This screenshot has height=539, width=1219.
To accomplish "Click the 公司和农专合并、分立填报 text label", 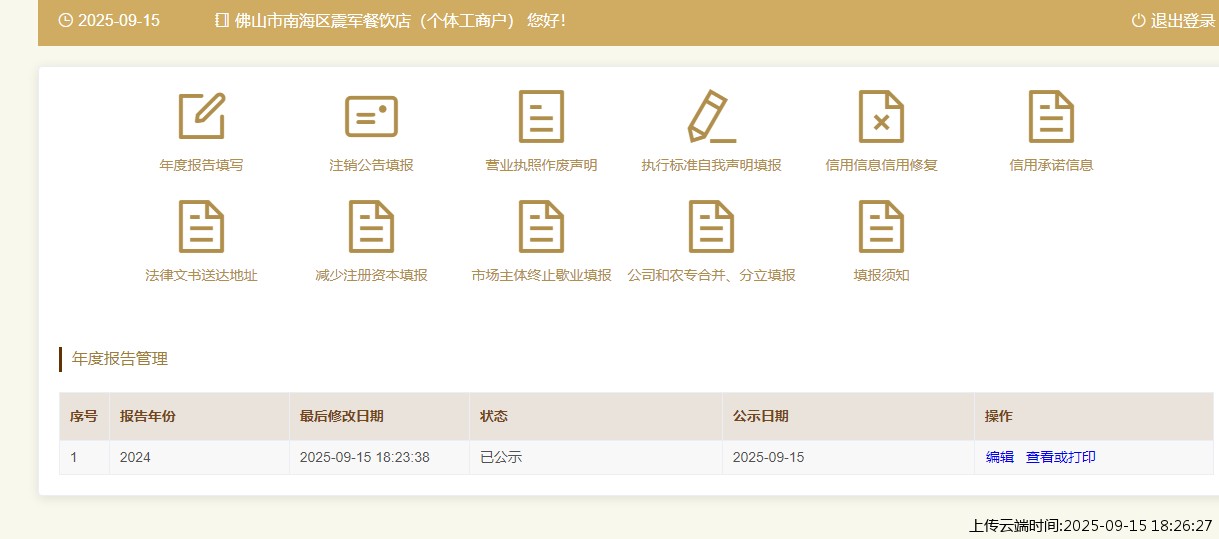I will click(x=711, y=275).
